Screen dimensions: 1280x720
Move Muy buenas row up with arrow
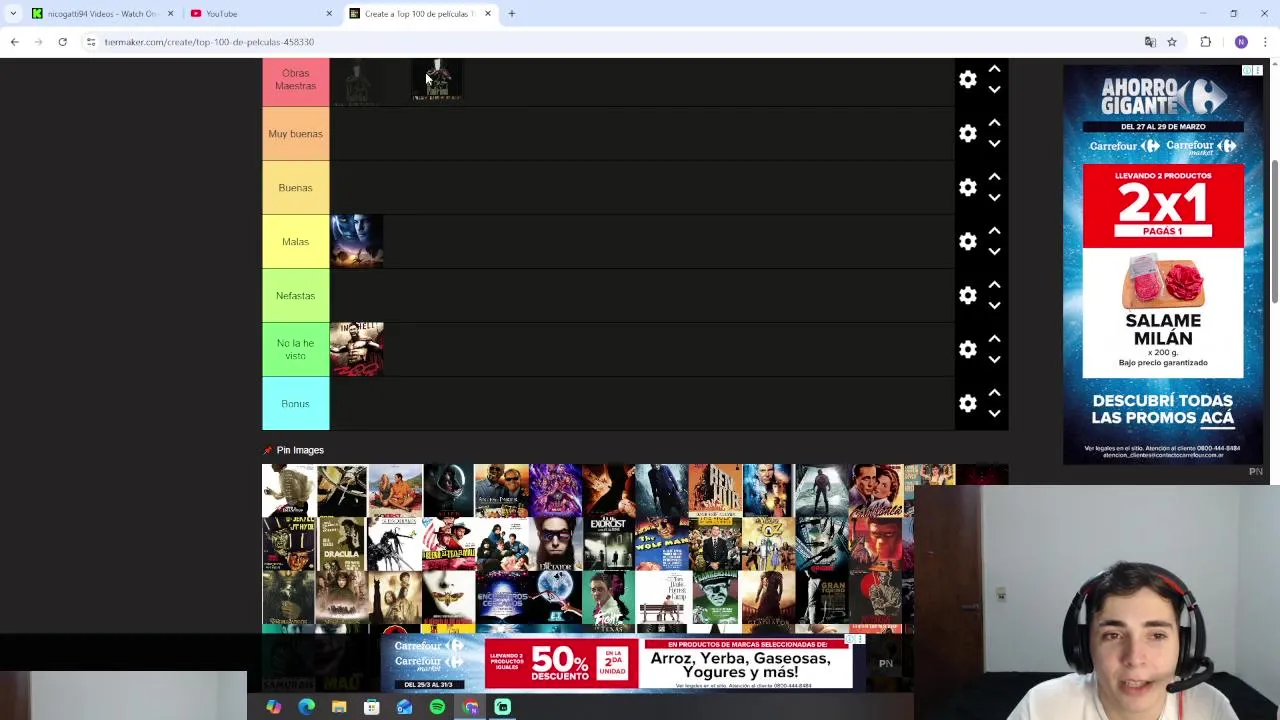tap(994, 123)
